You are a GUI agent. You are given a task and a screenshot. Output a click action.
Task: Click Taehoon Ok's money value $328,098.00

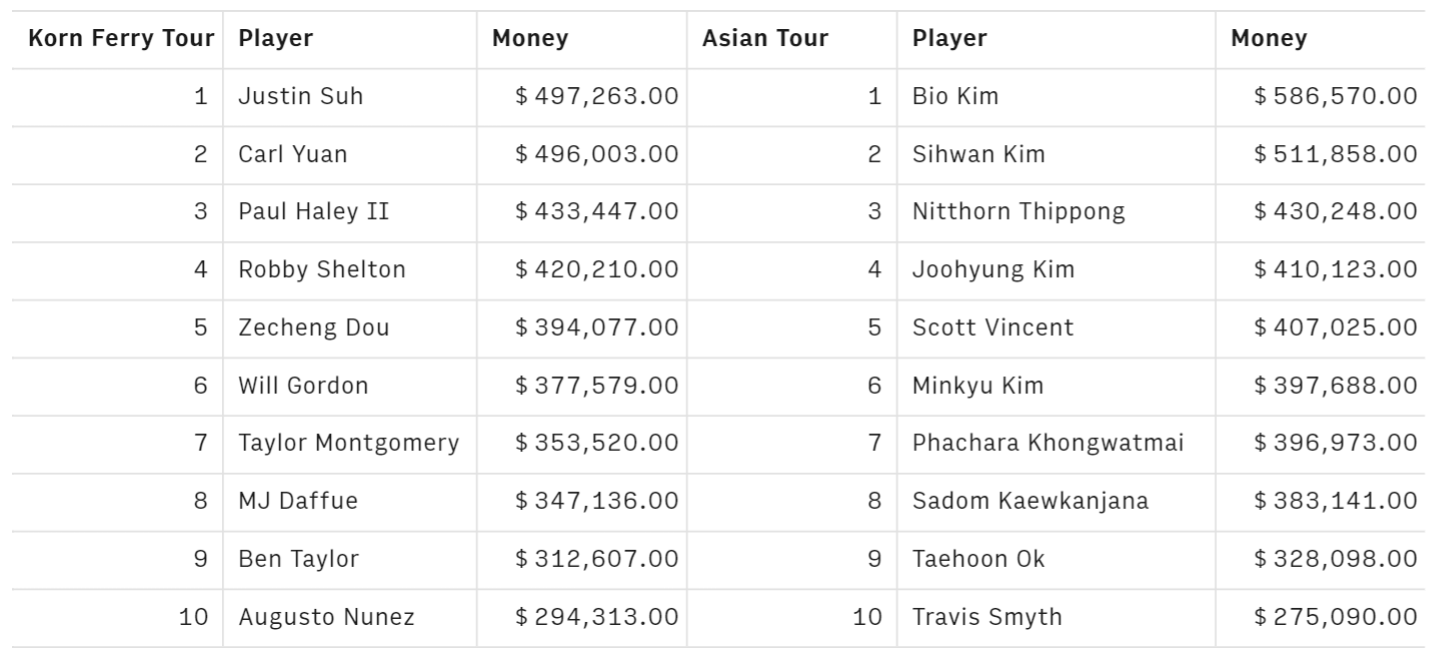[1335, 559]
